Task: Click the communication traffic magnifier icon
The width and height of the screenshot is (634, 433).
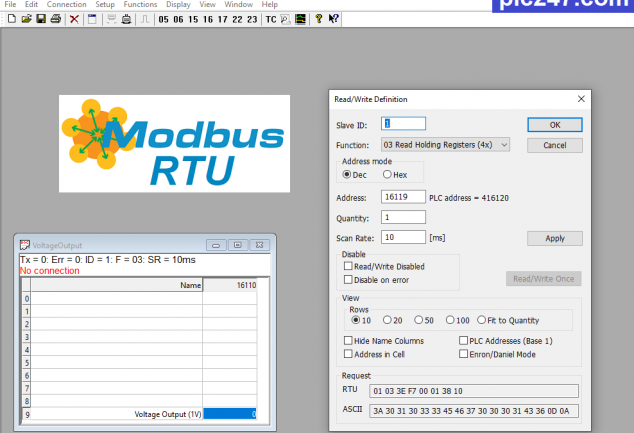Action: [285, 19]
